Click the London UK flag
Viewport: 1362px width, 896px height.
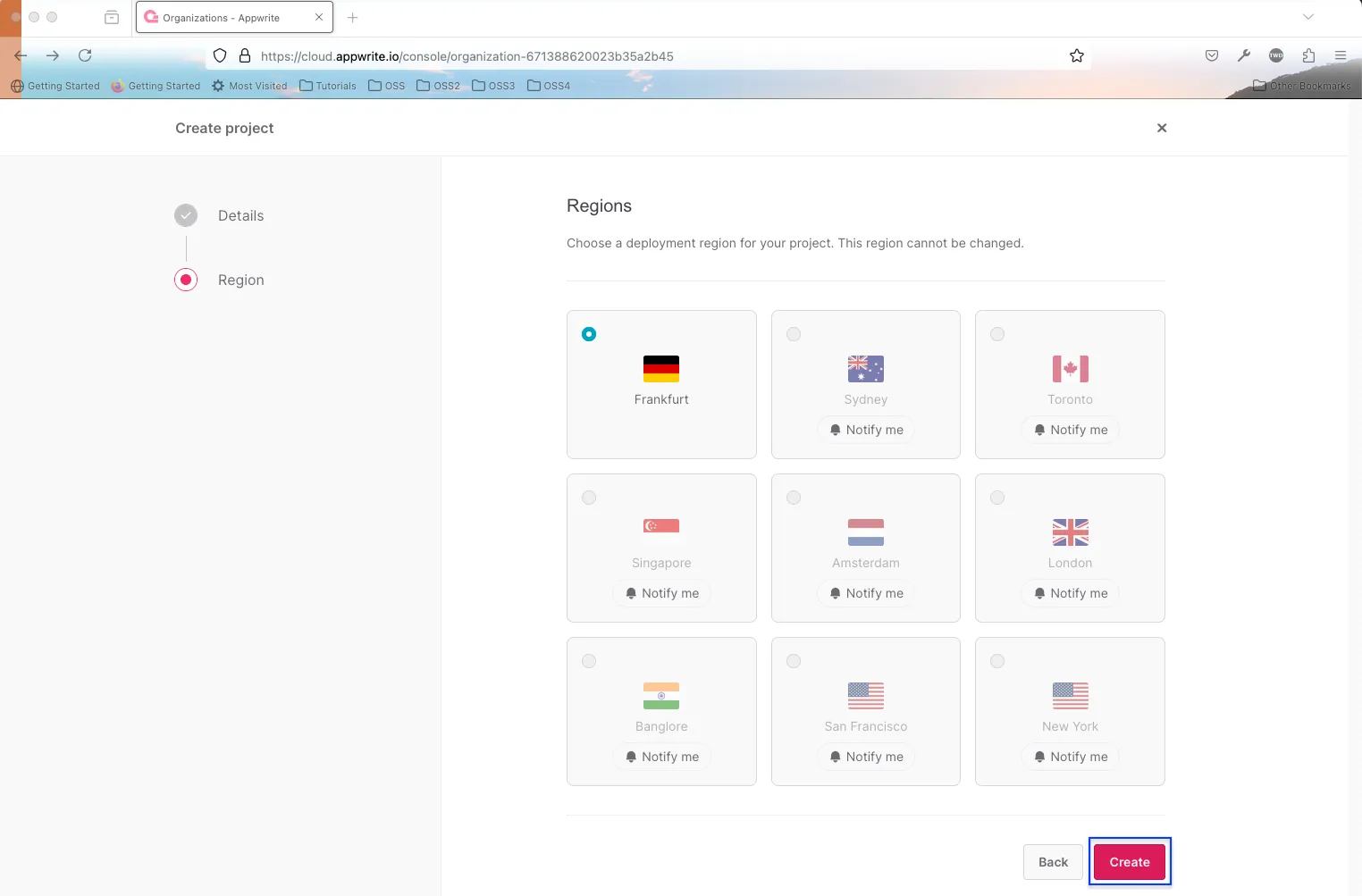pyautogui.click(x=1071, y=532)
